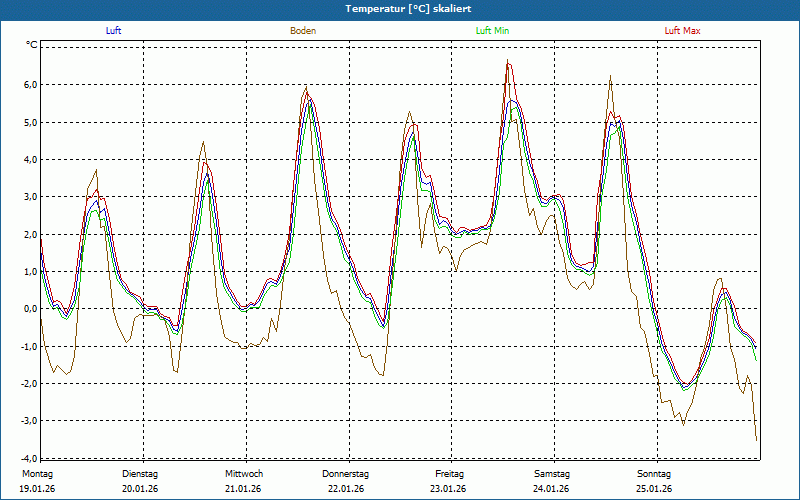Select the 'Freitag' day label

(x=449, y=474)
